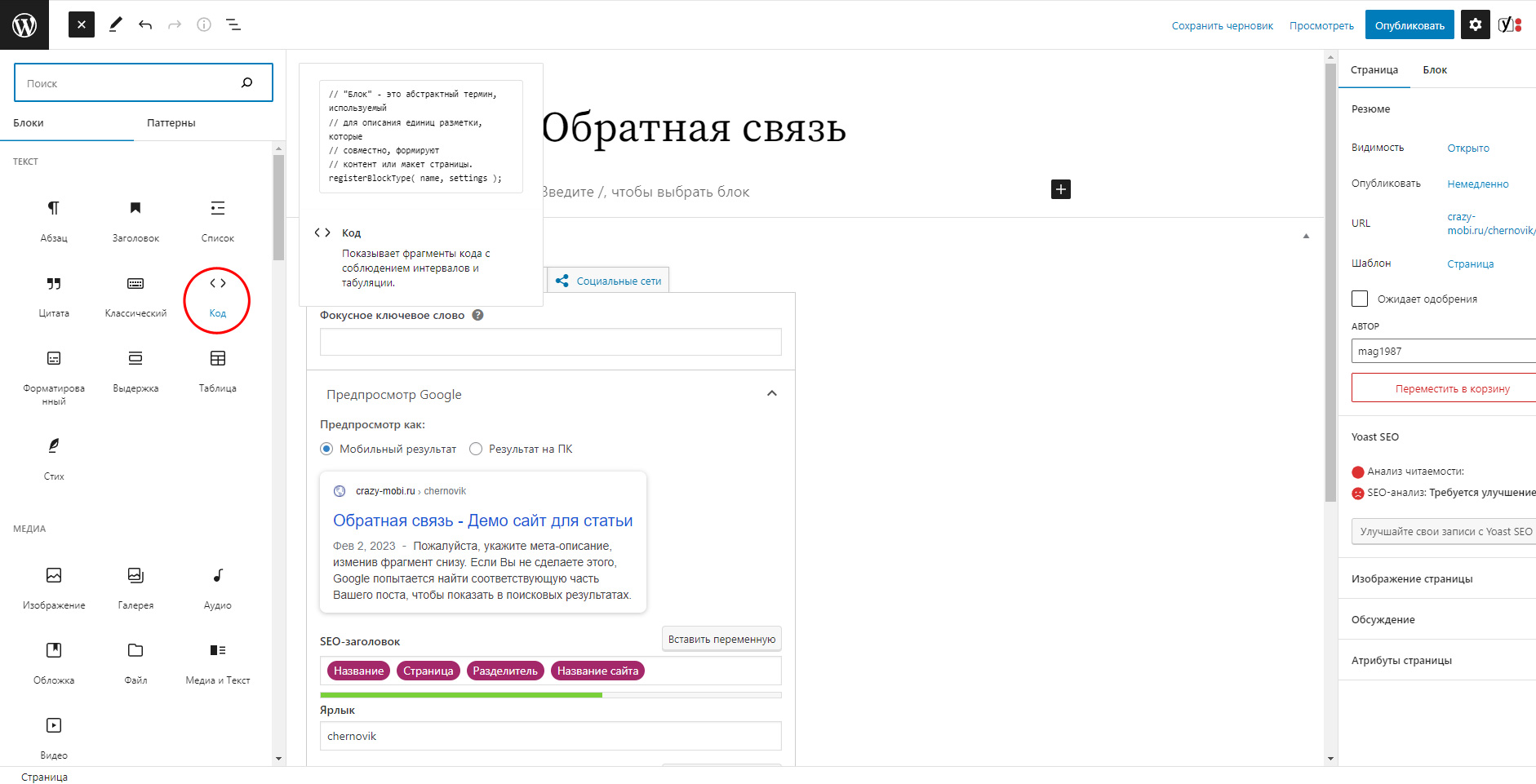
Task: Open the document list view icon
Action: tap(233, 24)
